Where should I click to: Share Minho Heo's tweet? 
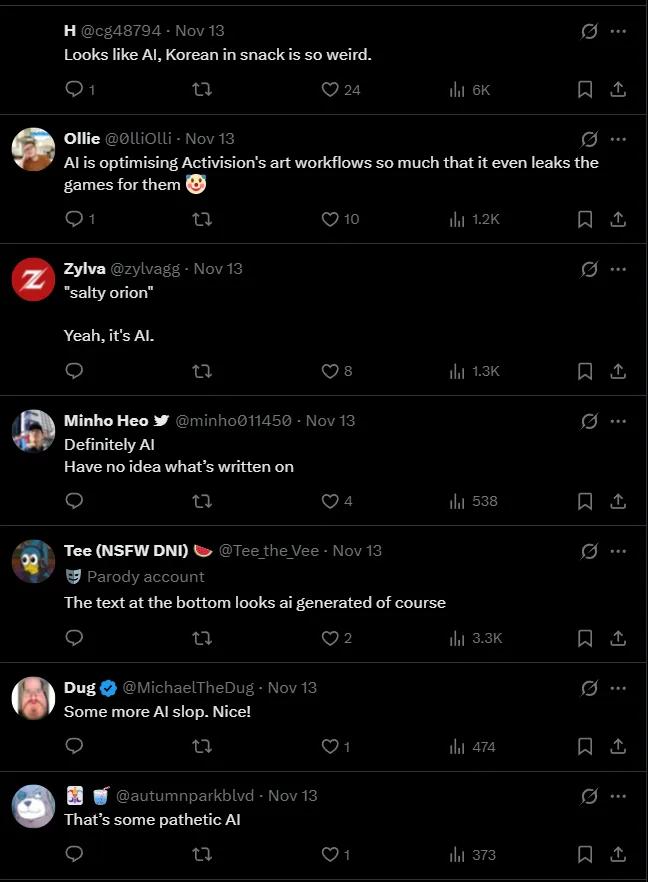pos(618,501)
